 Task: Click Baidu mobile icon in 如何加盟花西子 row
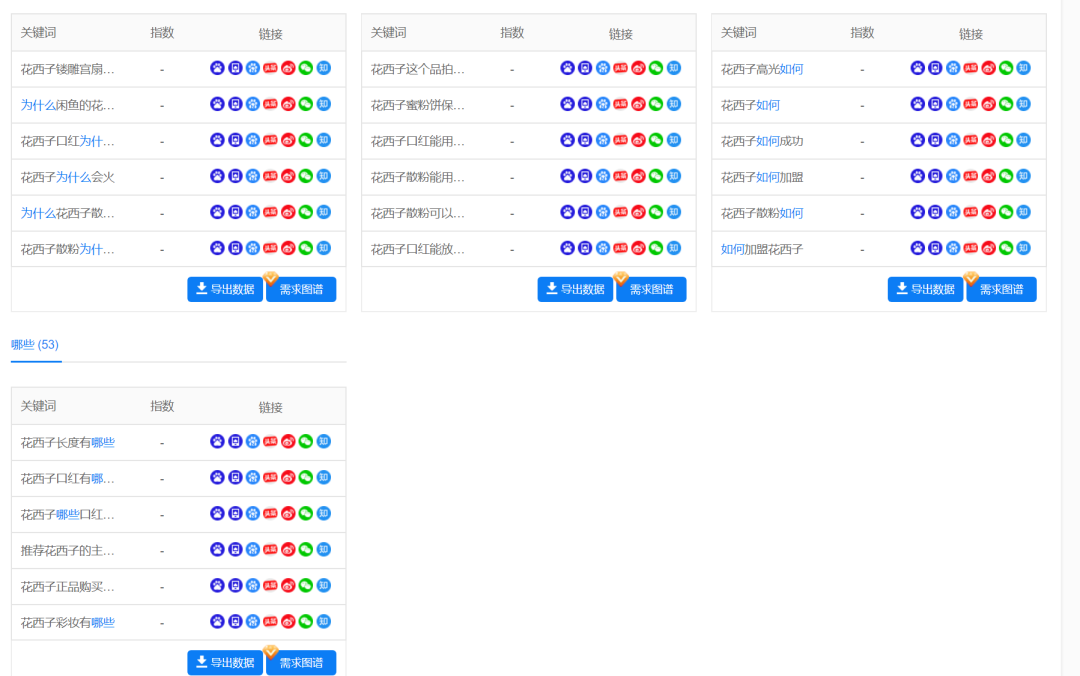click(935, 248)
